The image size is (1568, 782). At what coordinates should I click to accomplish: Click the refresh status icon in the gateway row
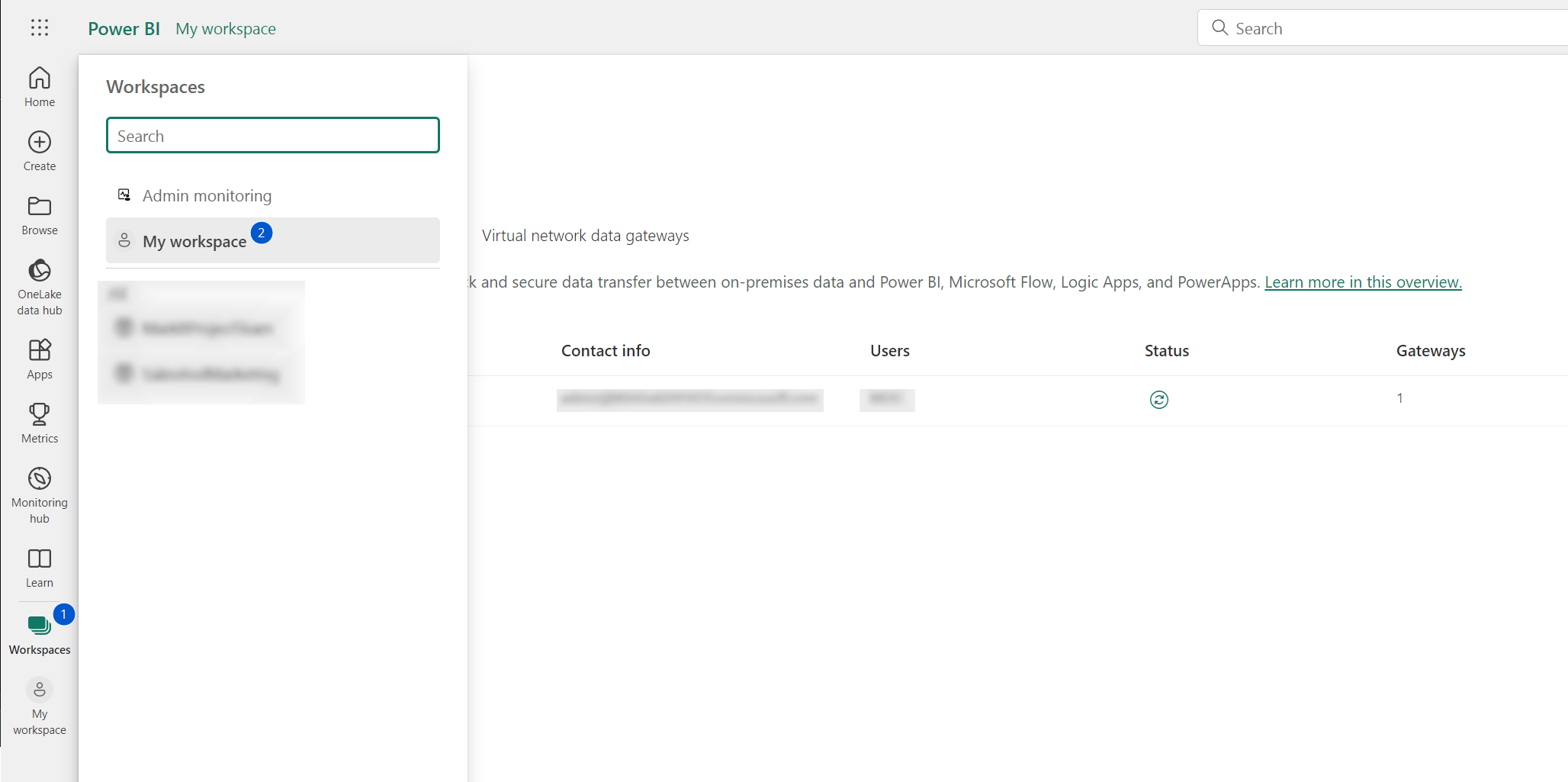[1159, 400]
